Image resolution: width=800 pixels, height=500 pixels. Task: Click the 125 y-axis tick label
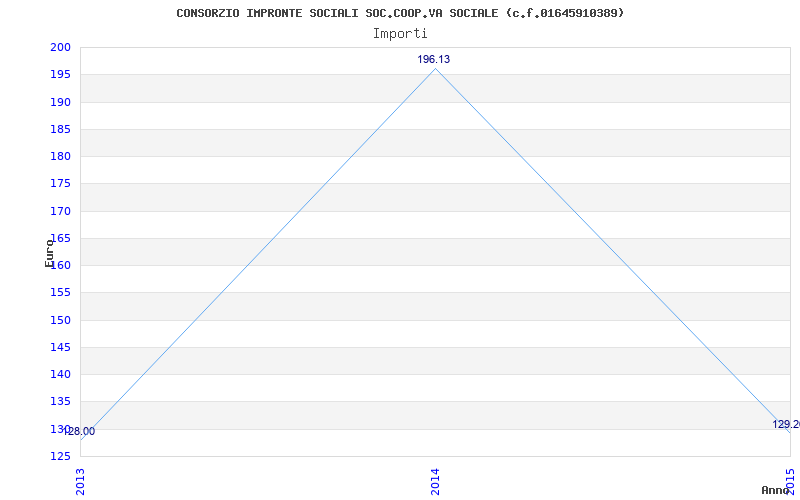(x=60, y=456)
